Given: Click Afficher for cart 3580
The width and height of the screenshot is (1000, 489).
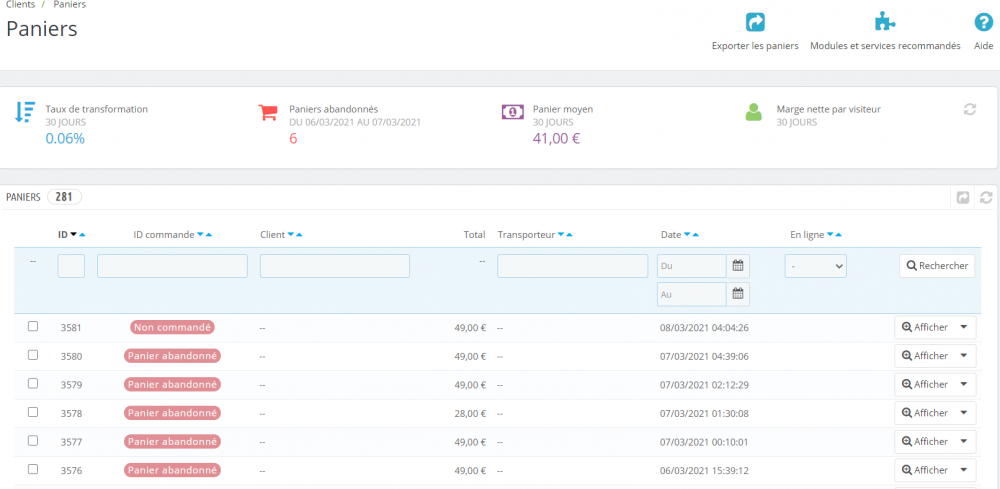Looking at the screenshot, I should tap(925, 356).
